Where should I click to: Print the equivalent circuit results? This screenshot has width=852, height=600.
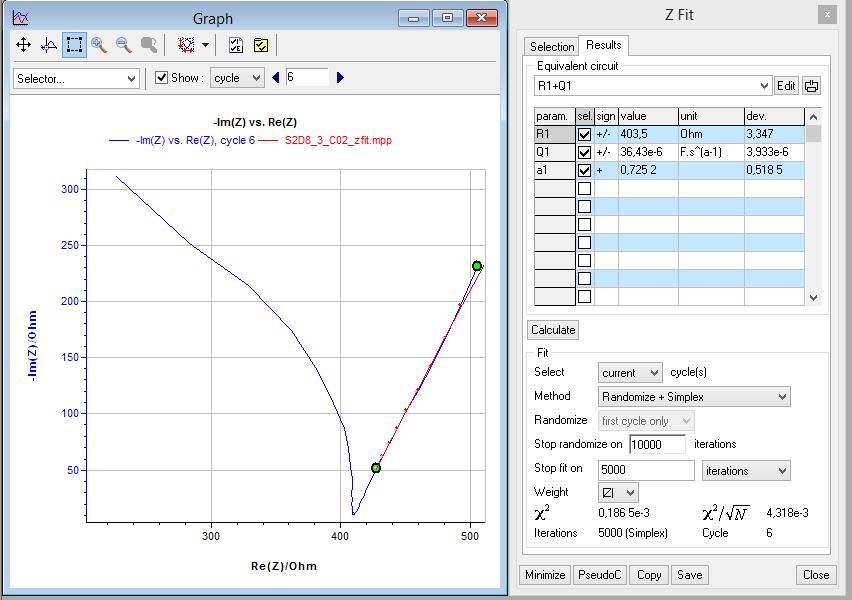click(x=811, y=85)
